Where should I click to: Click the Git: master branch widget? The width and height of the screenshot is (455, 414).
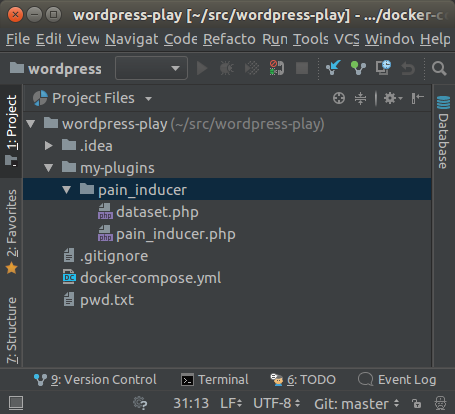tap(356, 404)
